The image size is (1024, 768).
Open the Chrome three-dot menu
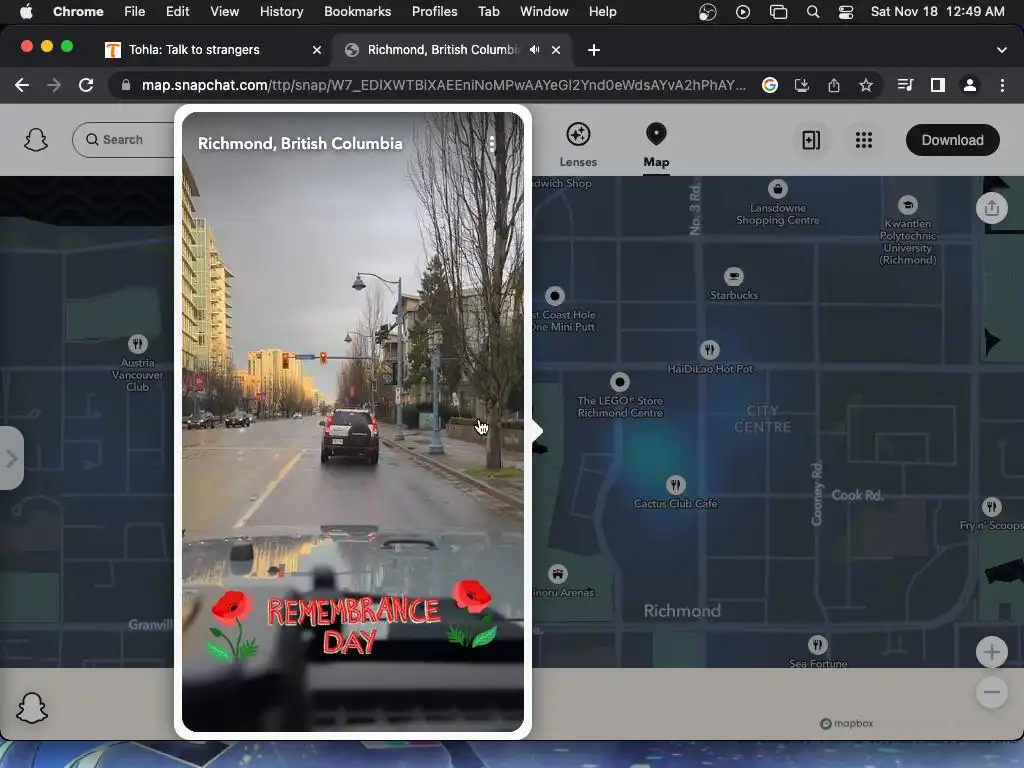coord(1002,85)
